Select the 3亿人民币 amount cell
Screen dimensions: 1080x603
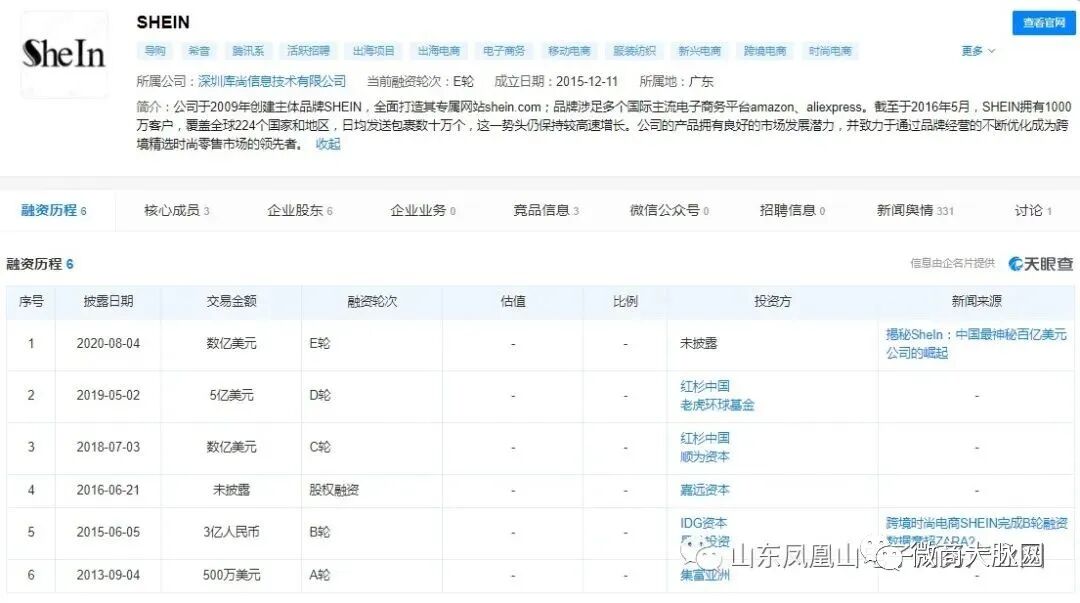coord(231,532)
